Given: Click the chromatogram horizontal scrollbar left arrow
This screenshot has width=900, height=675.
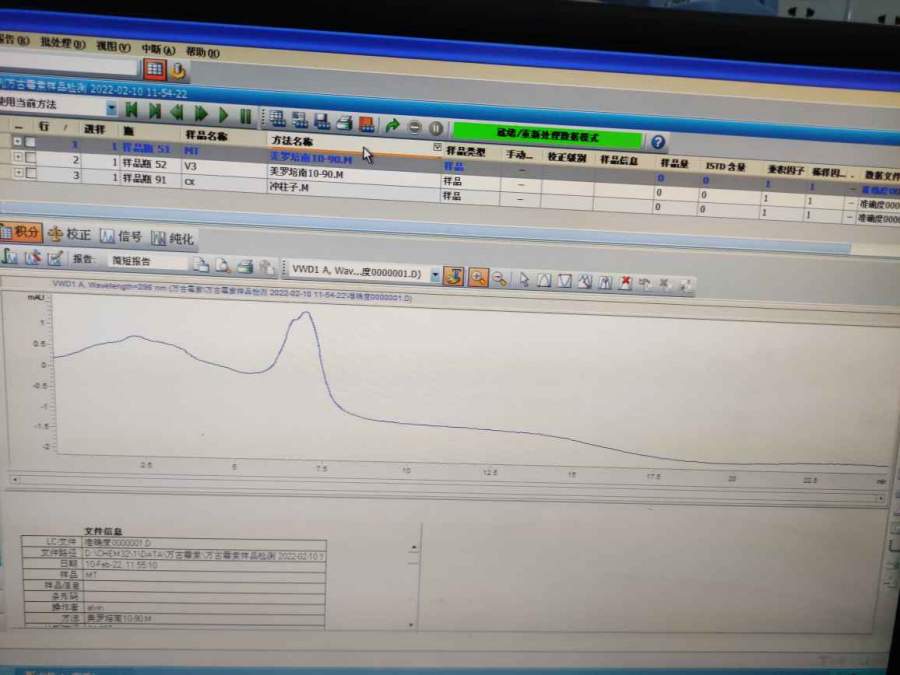Looking at the screenshot, I should (15, 480).
